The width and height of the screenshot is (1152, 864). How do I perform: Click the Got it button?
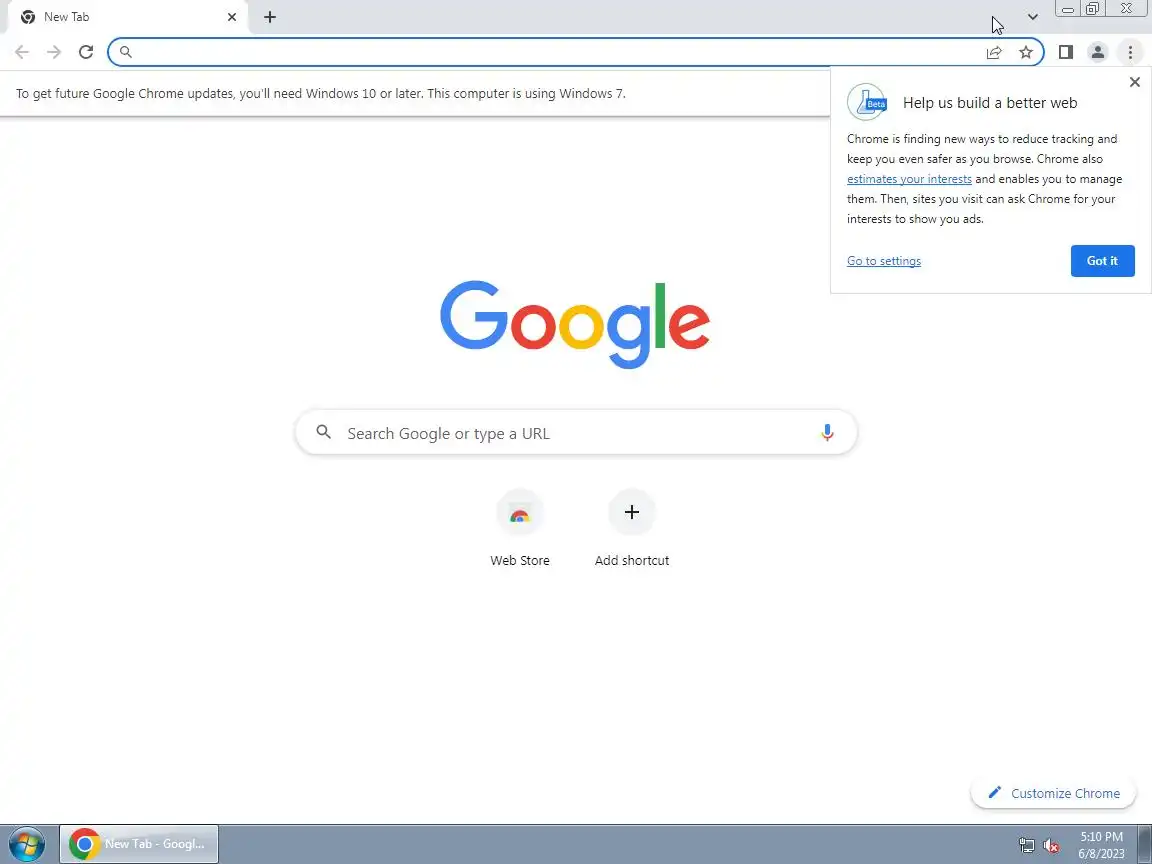(1102, 261)
